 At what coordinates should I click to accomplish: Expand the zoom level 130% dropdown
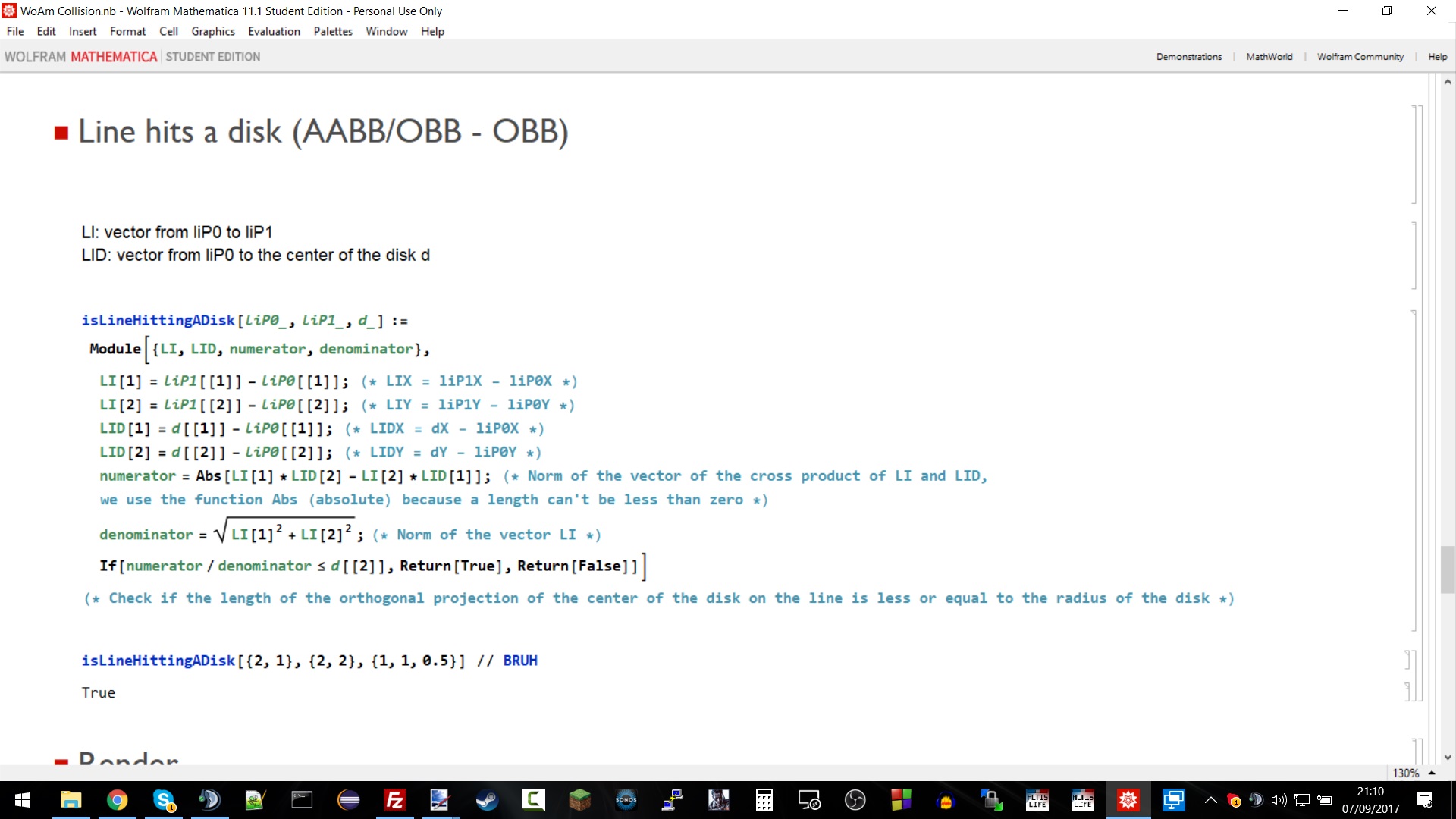(x=1432, y=773)
